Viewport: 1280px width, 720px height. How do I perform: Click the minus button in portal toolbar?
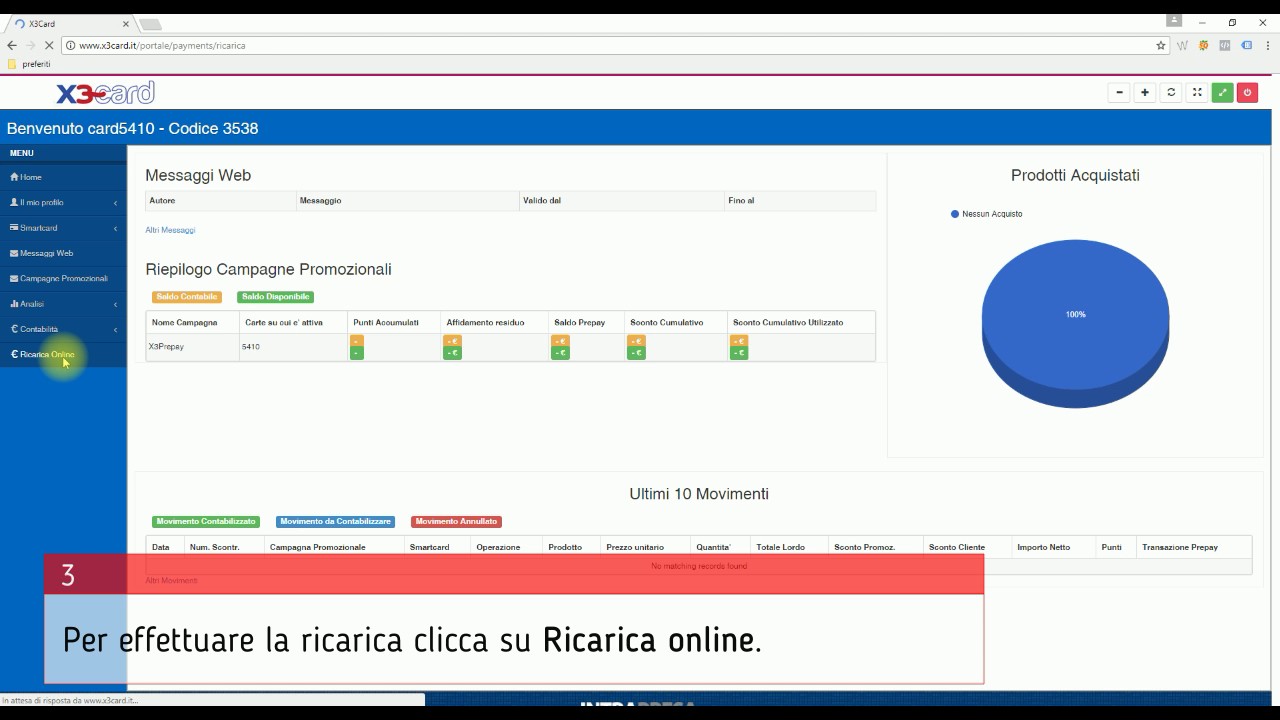[x=1119, y=93]
